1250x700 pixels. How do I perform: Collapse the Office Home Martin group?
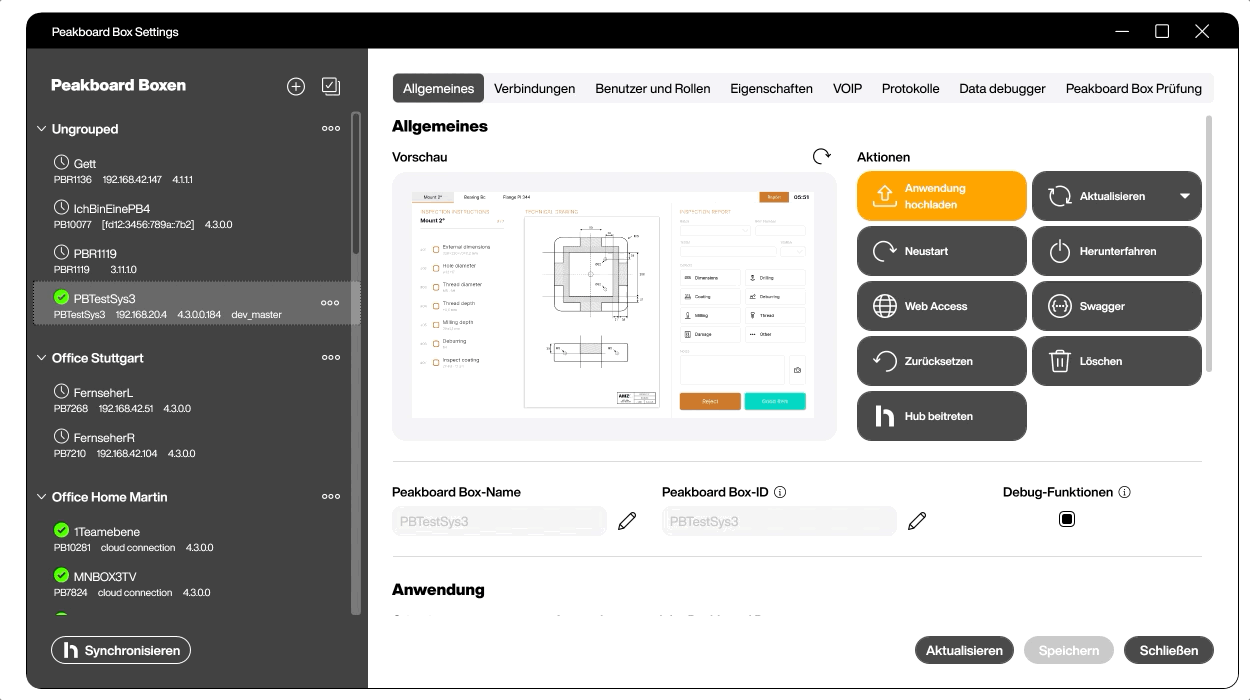(42, 497)
